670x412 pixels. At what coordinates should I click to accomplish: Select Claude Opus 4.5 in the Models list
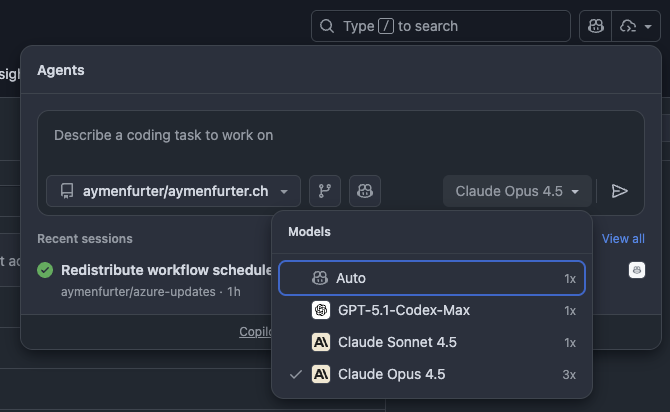tap(432, 374)
